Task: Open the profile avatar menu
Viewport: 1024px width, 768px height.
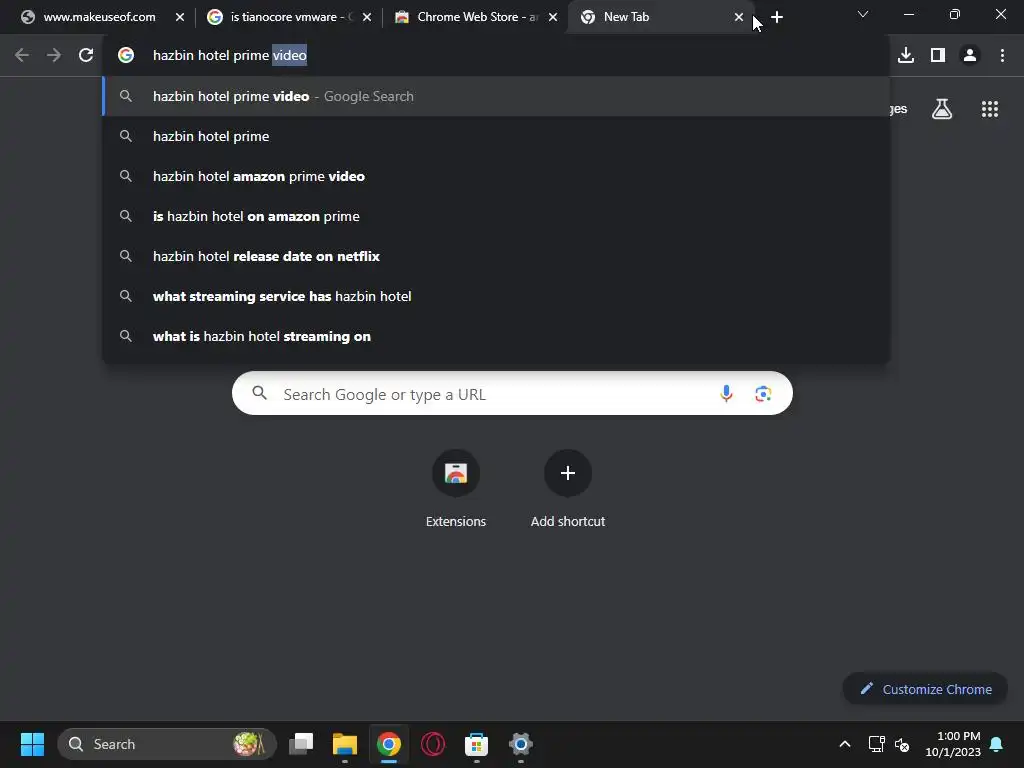Action: pos(970,56)
